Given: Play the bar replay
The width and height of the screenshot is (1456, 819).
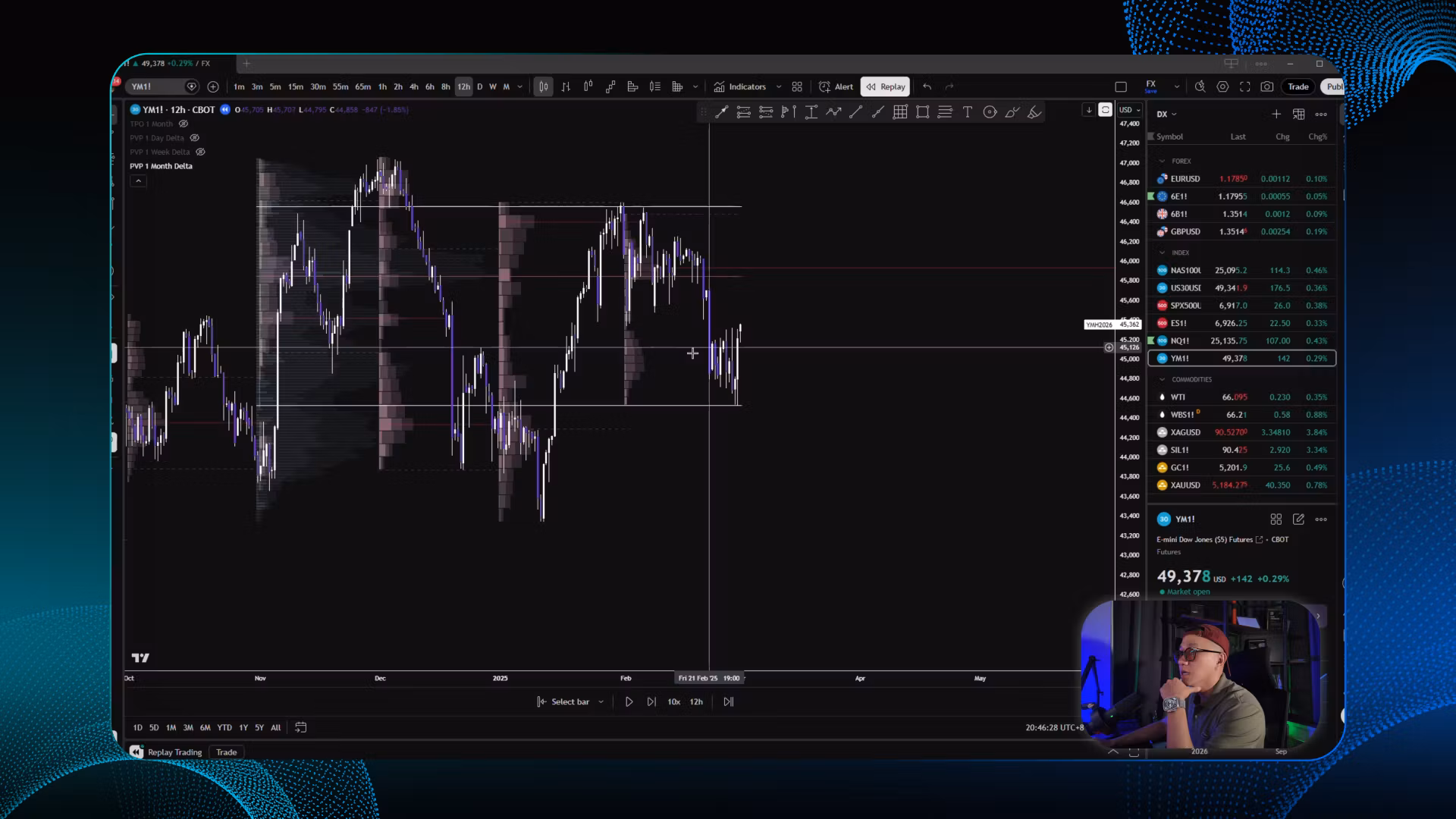Looking at the screenshot, I should point(629,702).
